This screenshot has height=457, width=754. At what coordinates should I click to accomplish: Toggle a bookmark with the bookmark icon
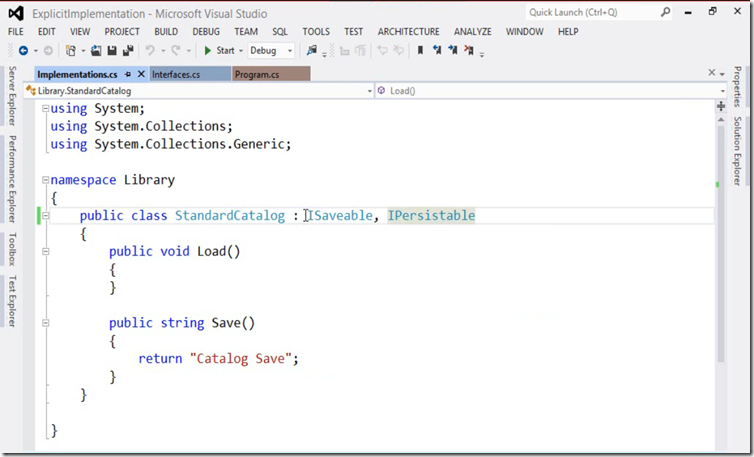(420, 50)
